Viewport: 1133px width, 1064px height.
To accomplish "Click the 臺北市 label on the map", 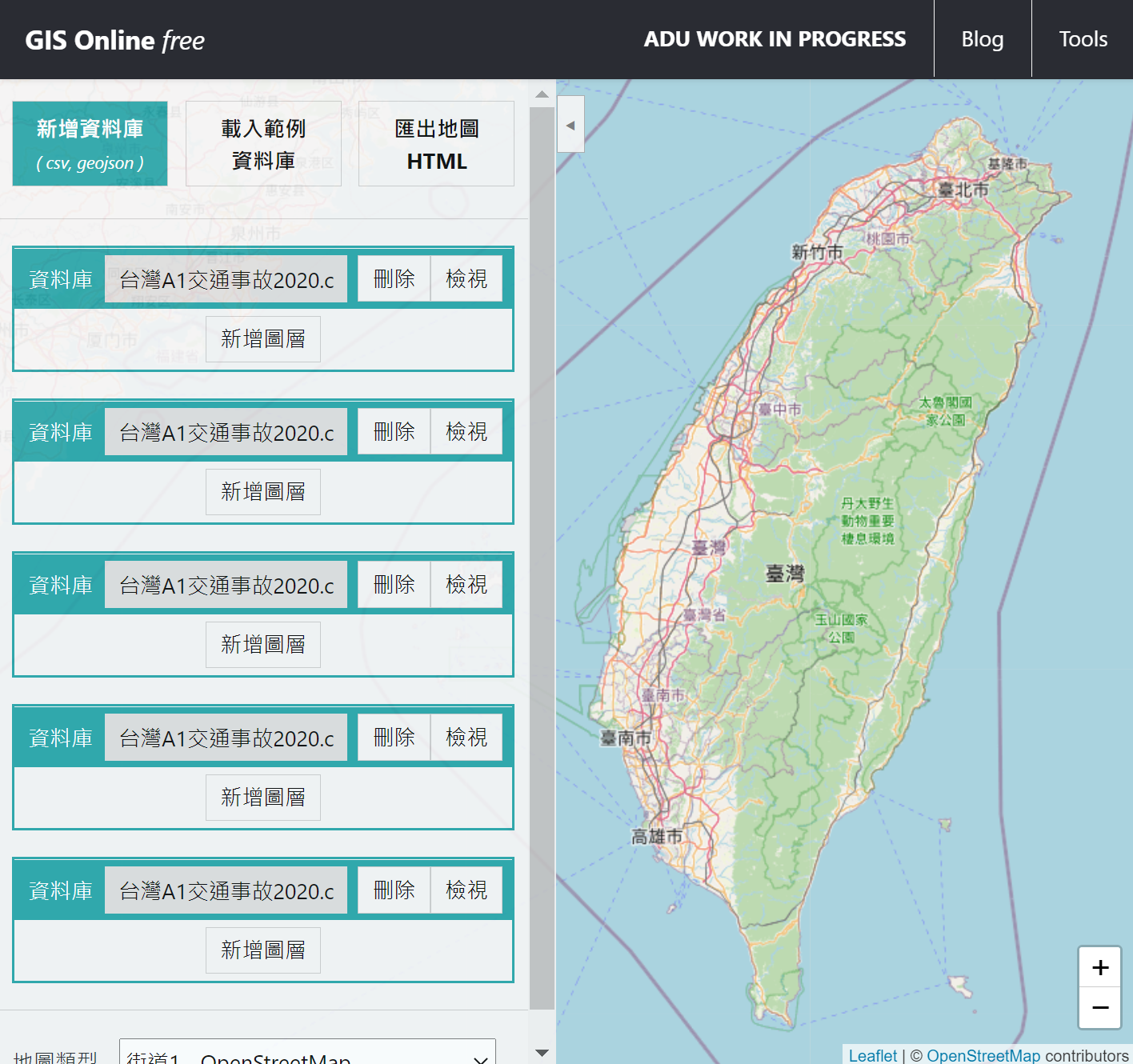I will (x=963, y=190).
